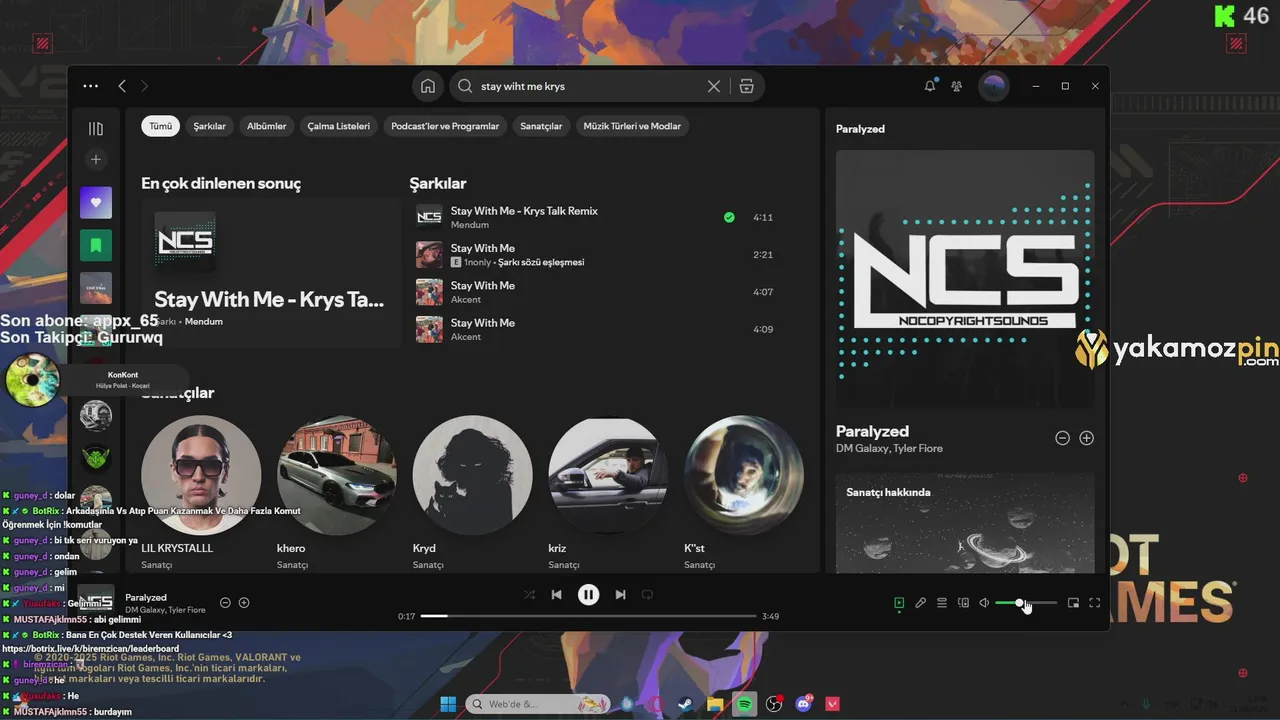Click the search input field
Screen dimensions: 1280x720
pyautogui.click(x=590, y=86)
